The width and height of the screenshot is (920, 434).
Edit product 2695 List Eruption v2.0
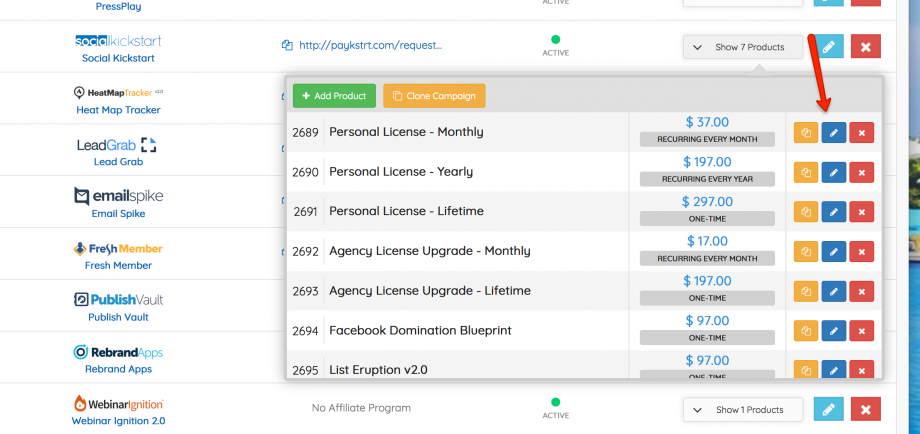(x=834, y=369)
